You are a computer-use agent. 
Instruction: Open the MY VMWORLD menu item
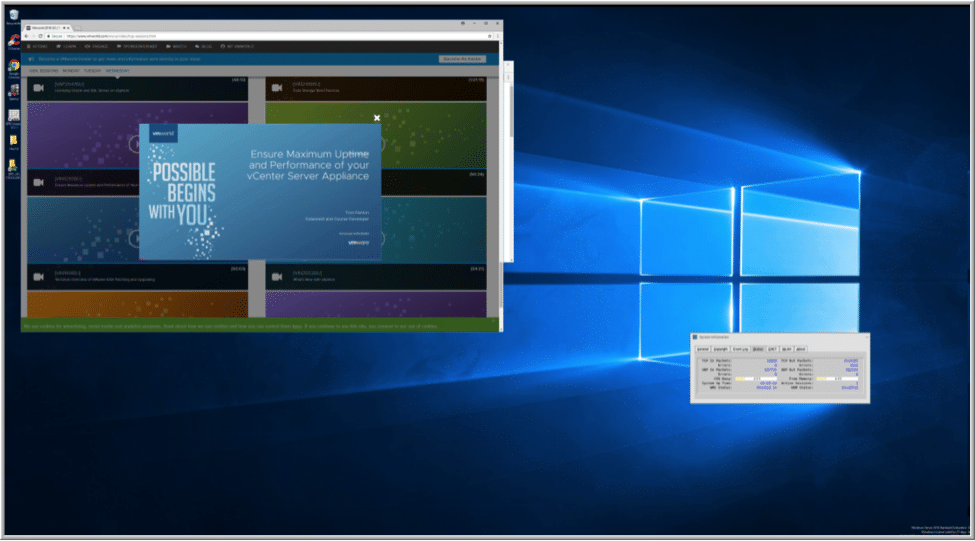[x=238, y=46]
